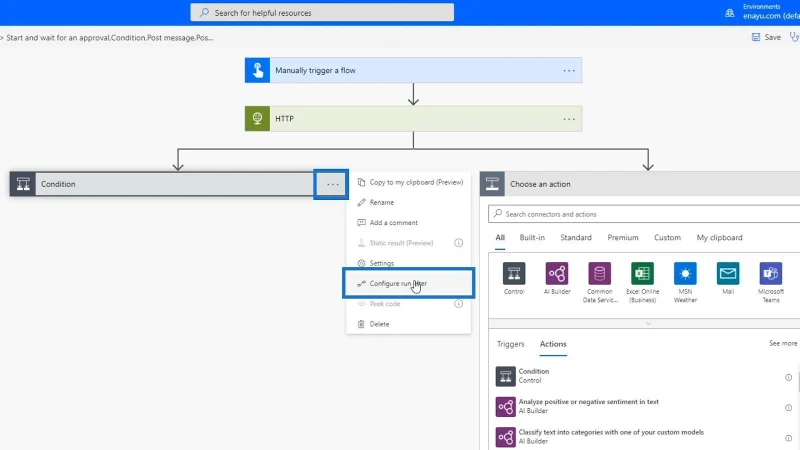This screenshot has height=450, width=800.
Task: Switch to the Standard tab
Action: (576, 238)
